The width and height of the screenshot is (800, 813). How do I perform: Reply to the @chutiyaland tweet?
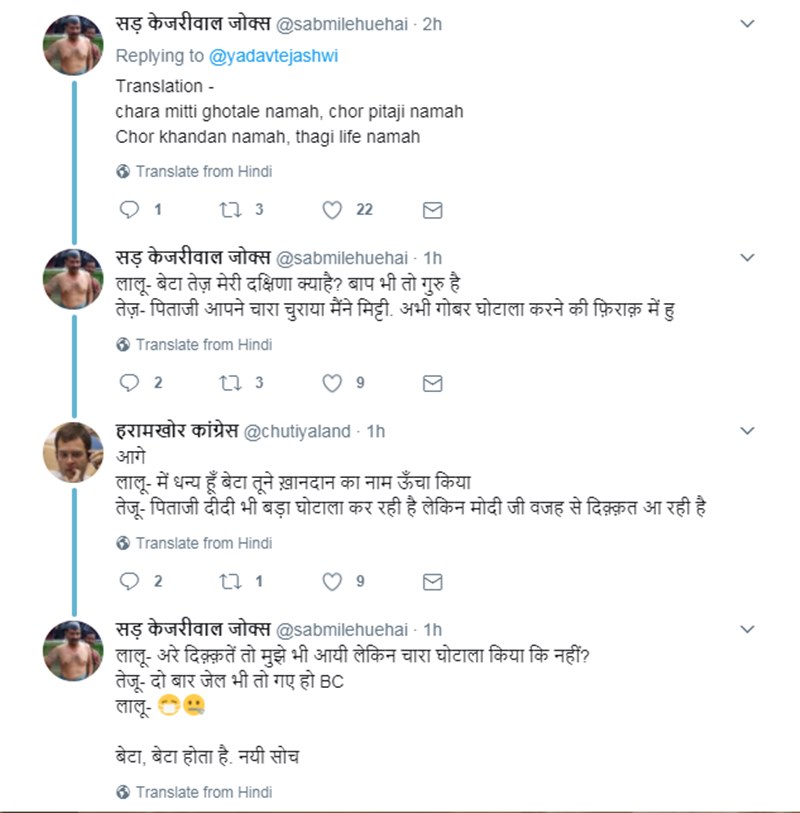click(128, 581)
